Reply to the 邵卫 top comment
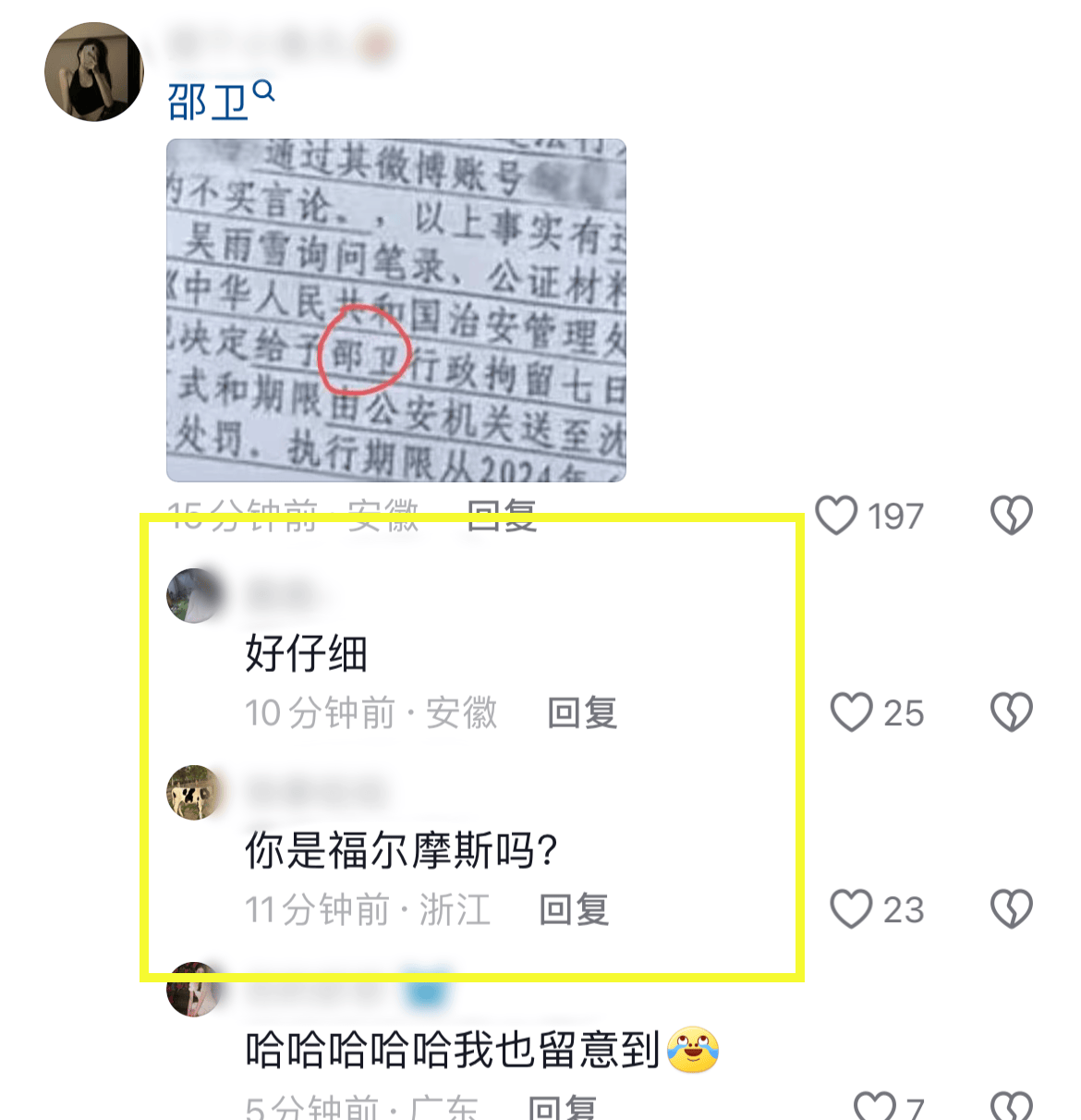The image size is (1081, 1120). coord(502,516)
